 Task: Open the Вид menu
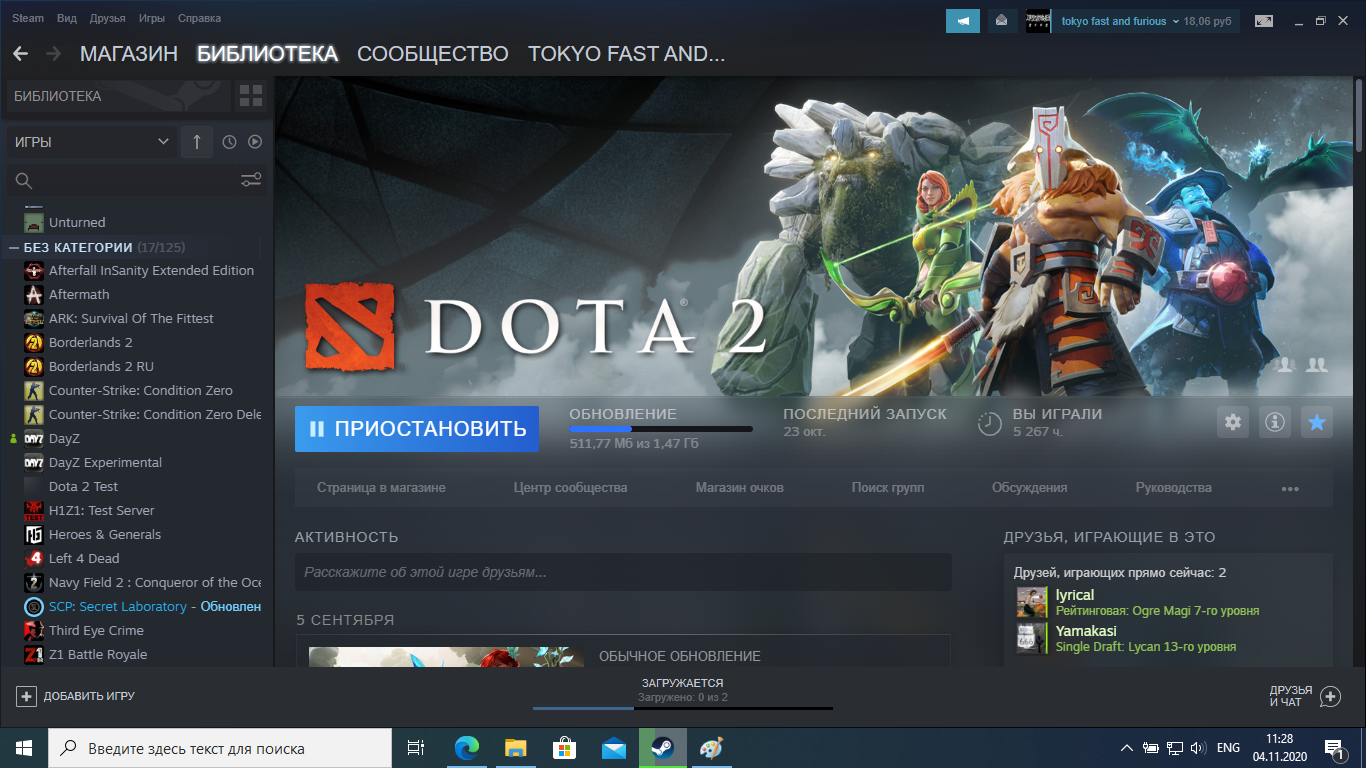(x=67, y=18)
